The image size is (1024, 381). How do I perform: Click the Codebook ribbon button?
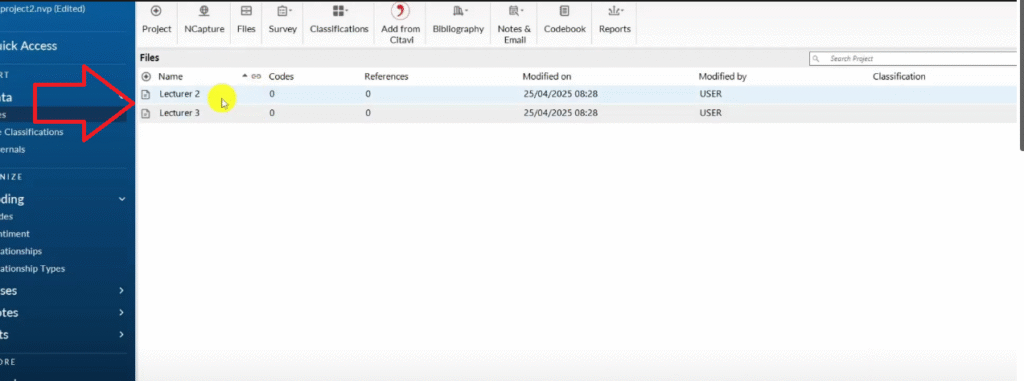[565, 20]
